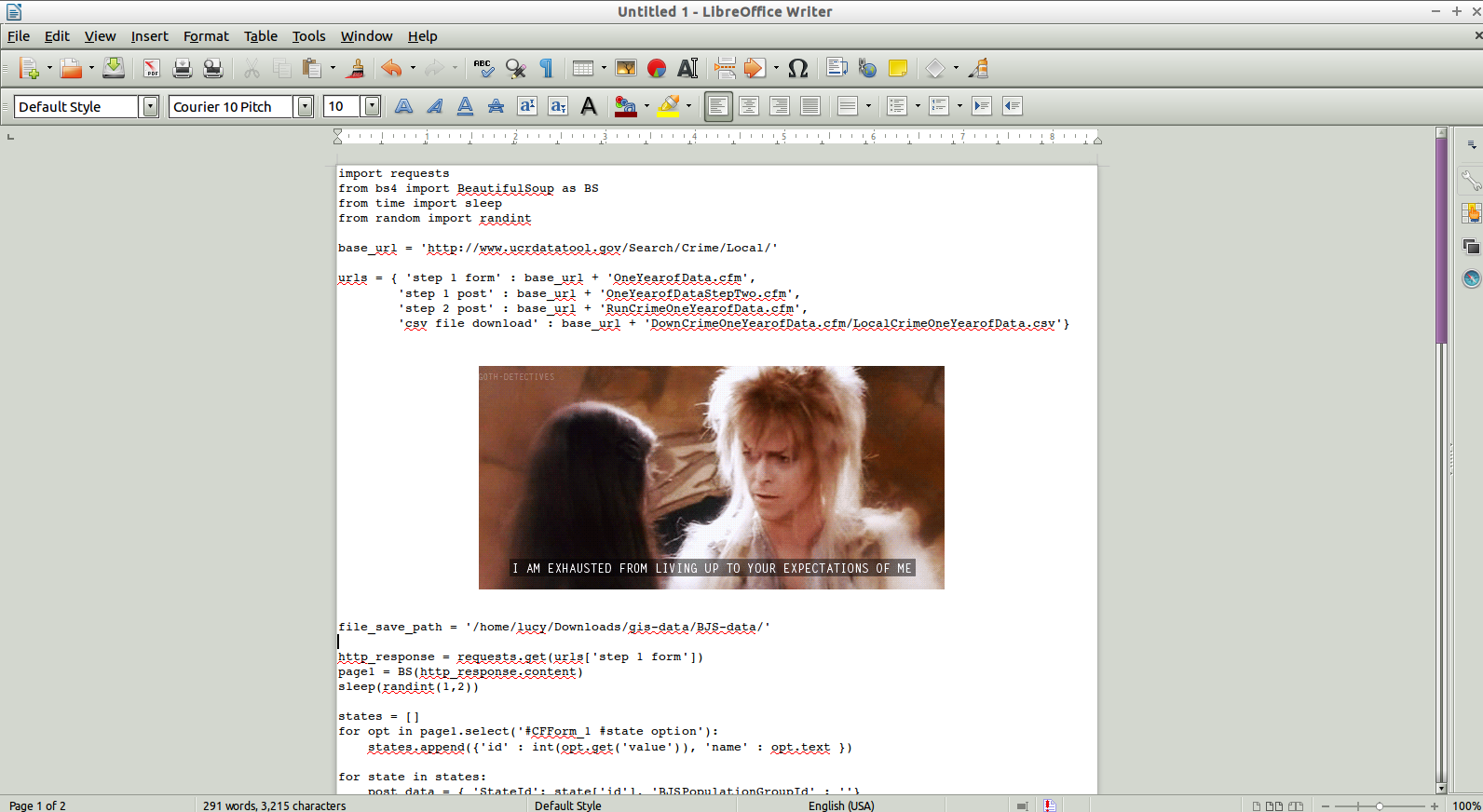This screenshot has height=812, width=1483.
Task: Toggle formatting marks pilcrow icon
Action: coord(547,68)
